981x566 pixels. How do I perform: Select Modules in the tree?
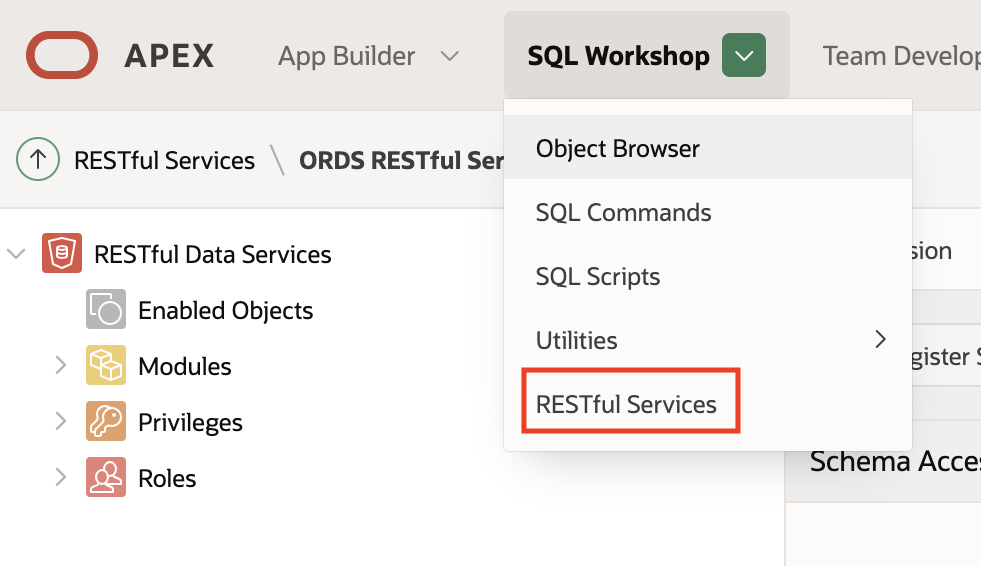click(185, 366)
